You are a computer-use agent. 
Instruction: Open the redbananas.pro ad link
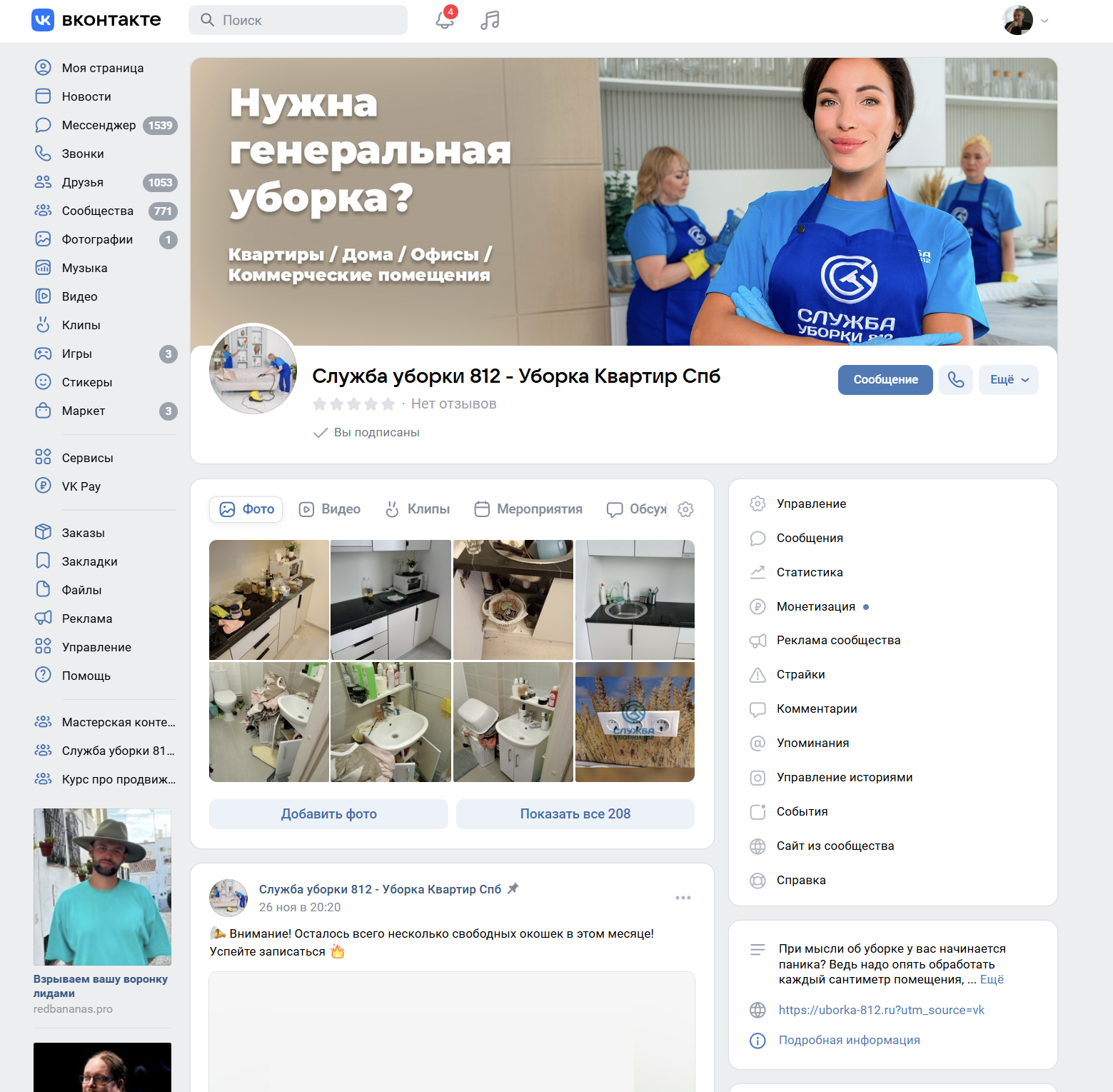click(73, 1009)
